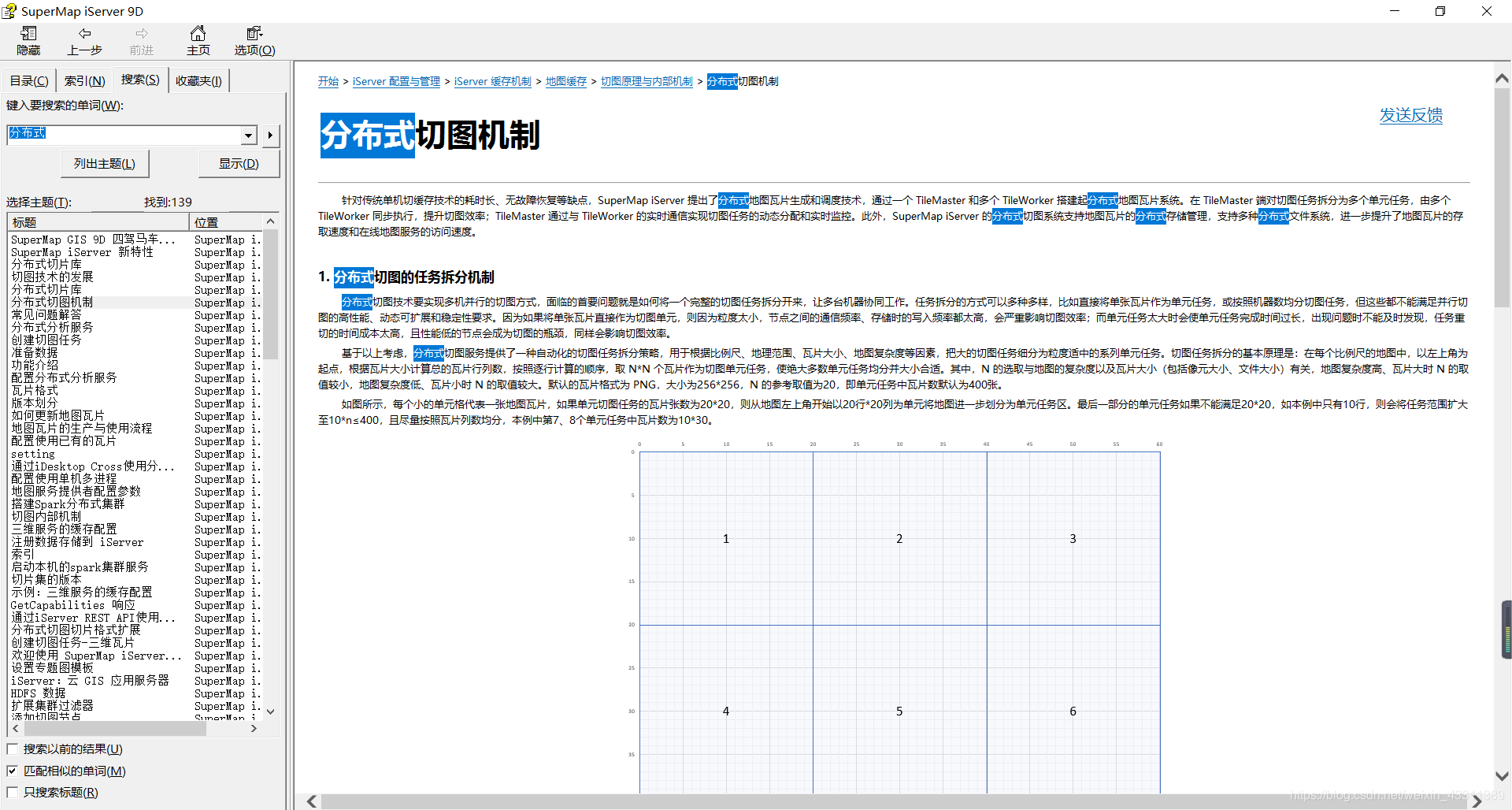Click the 发送反馈 feedback link
The width and height of the screenshot is (1512, 810).
click(x=1410, y=115)
